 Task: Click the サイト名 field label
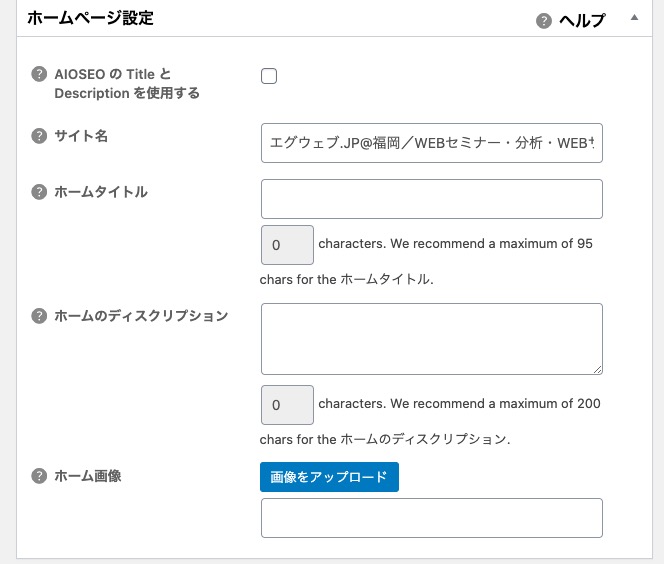coord(81,136)
